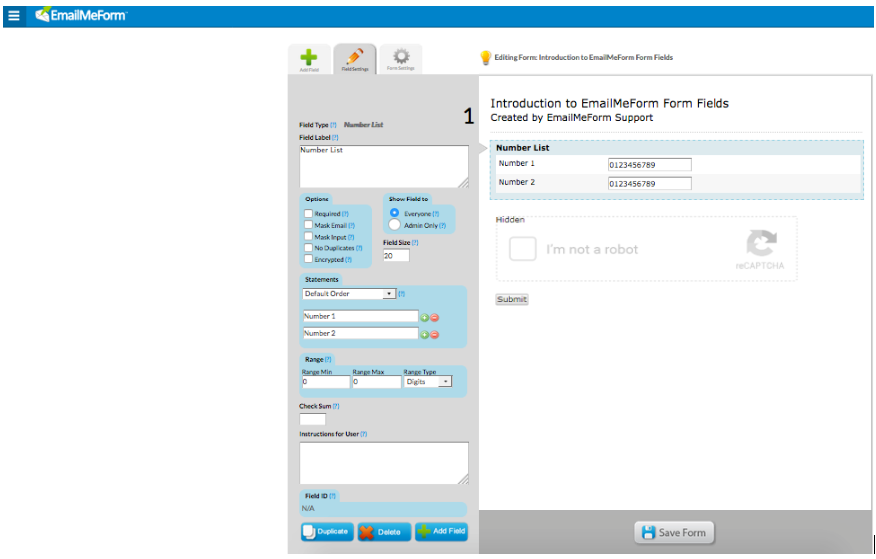Click the Duplicate button
Image resolution: width=876 pixels, height=559 pixels.
[327, 532]
